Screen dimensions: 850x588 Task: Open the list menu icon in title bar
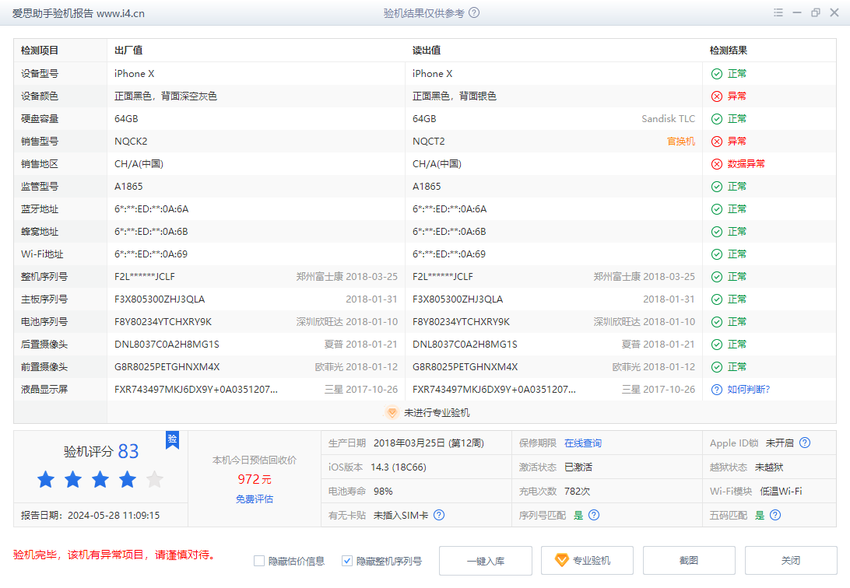[778, 12]
